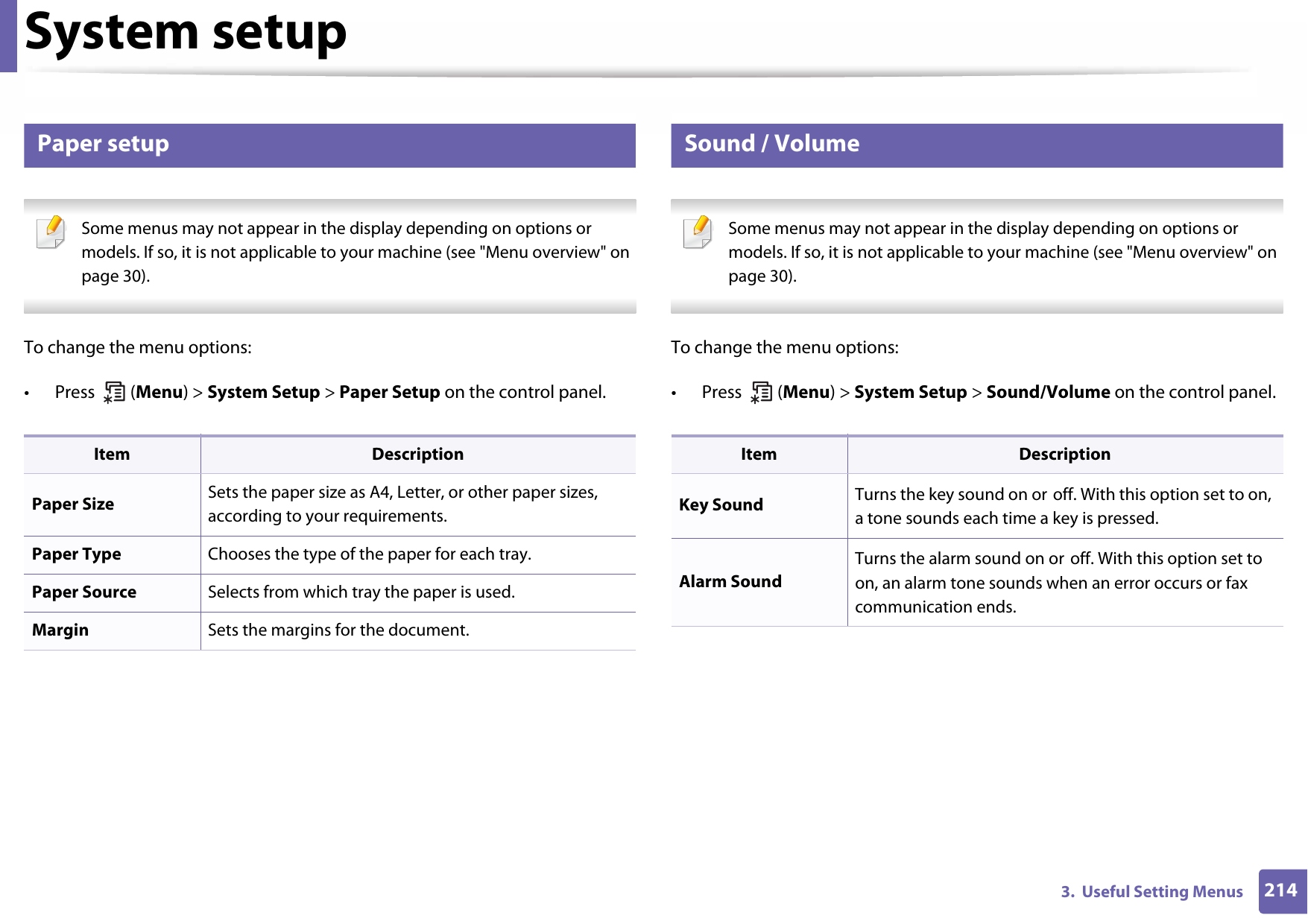Select the Sound / Volume section heading
1308x924 pixels.
(771, 144)
